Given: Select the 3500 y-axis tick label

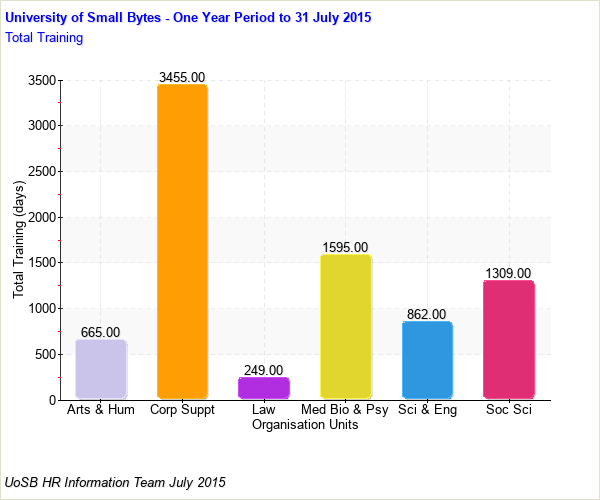Looking at the screenshot, I should coord(41,81).
